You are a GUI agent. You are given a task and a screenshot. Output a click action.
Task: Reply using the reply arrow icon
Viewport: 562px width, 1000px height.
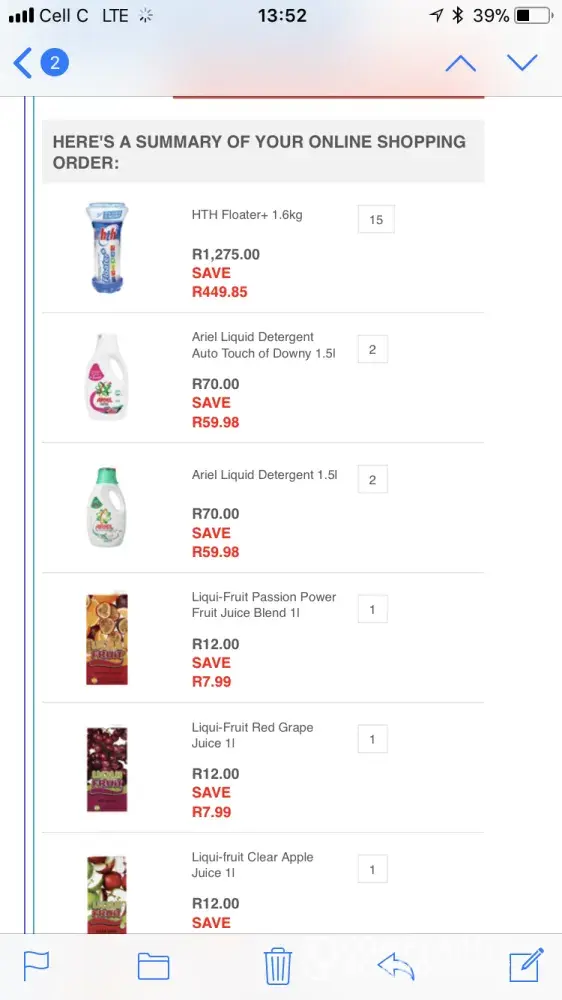pos(396,966)
